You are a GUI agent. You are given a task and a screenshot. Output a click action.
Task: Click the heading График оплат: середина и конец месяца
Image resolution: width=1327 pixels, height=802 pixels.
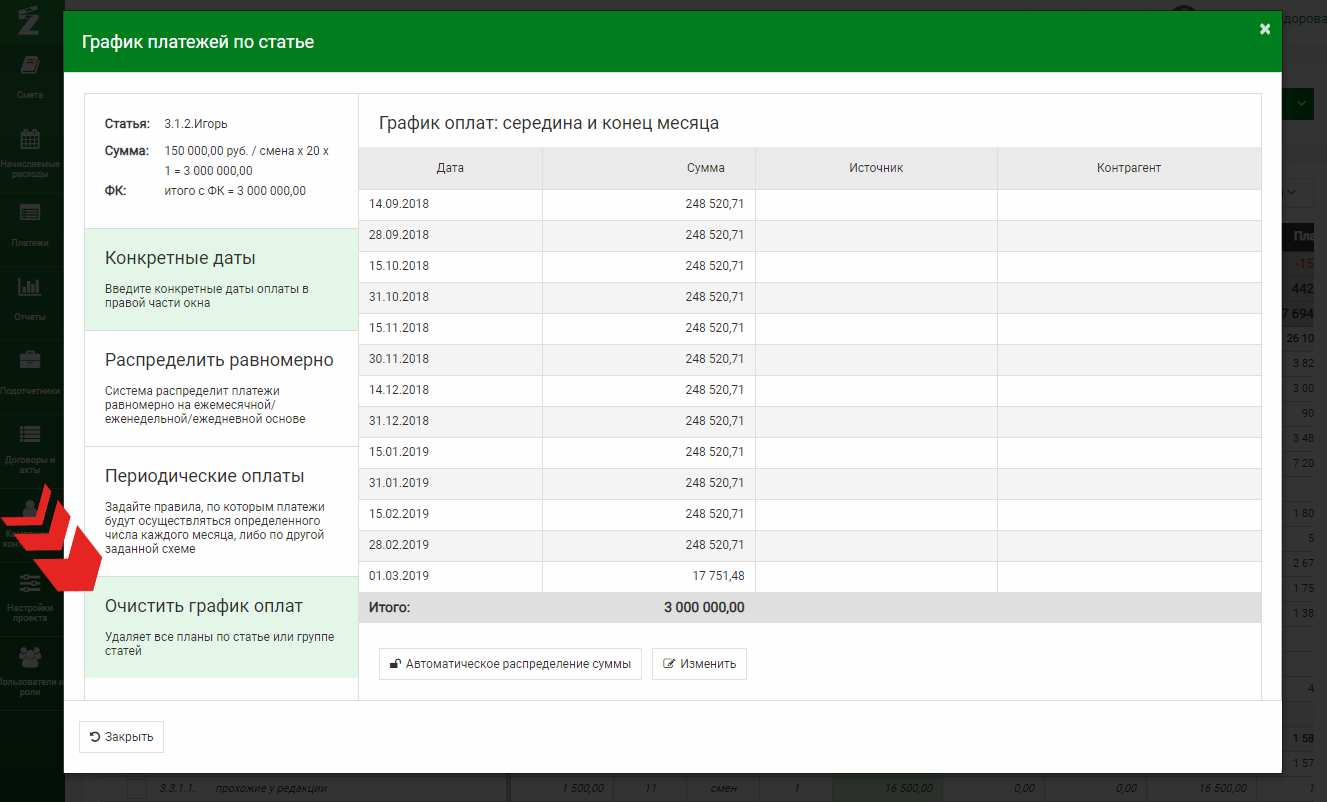tap(549, 123)
